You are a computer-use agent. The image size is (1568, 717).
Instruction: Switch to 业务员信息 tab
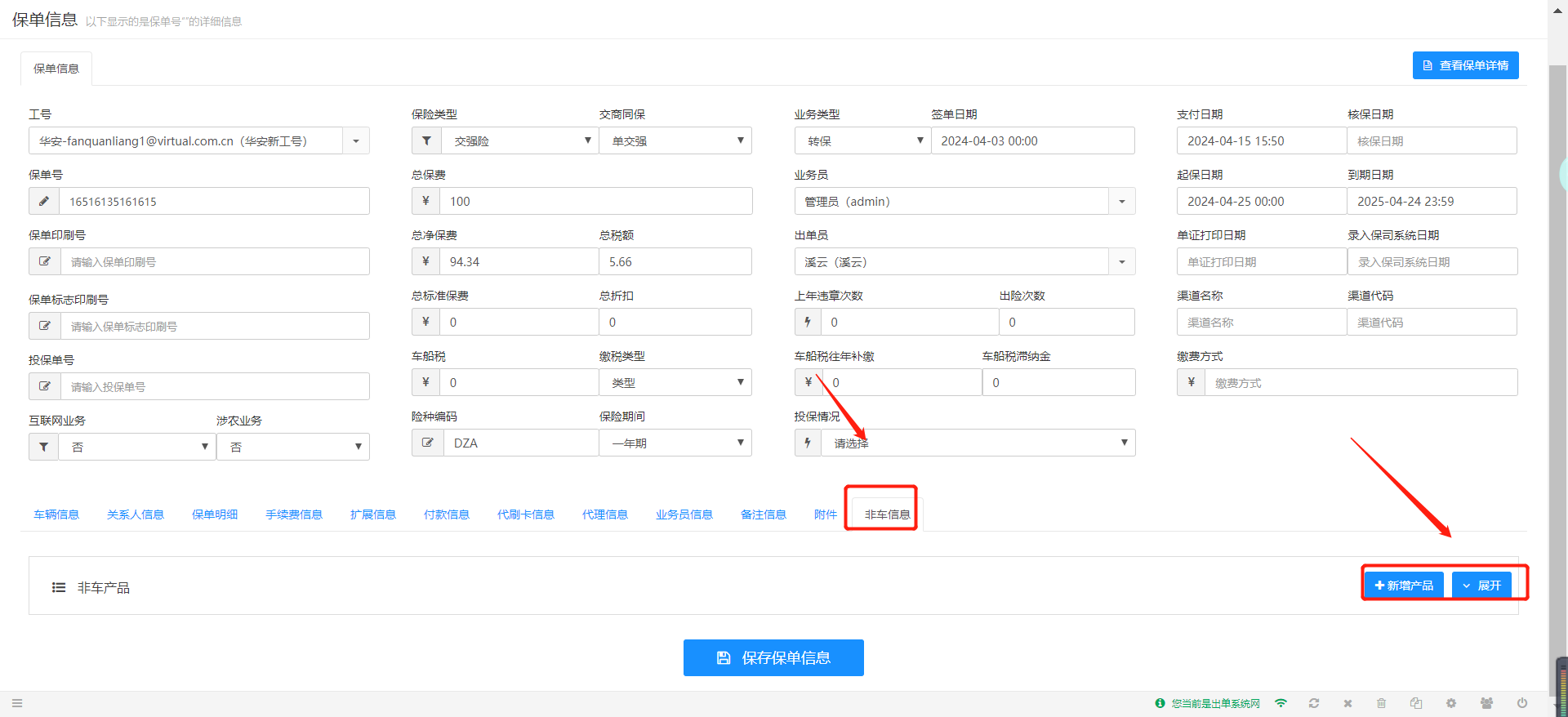click(x=684, y=514)
